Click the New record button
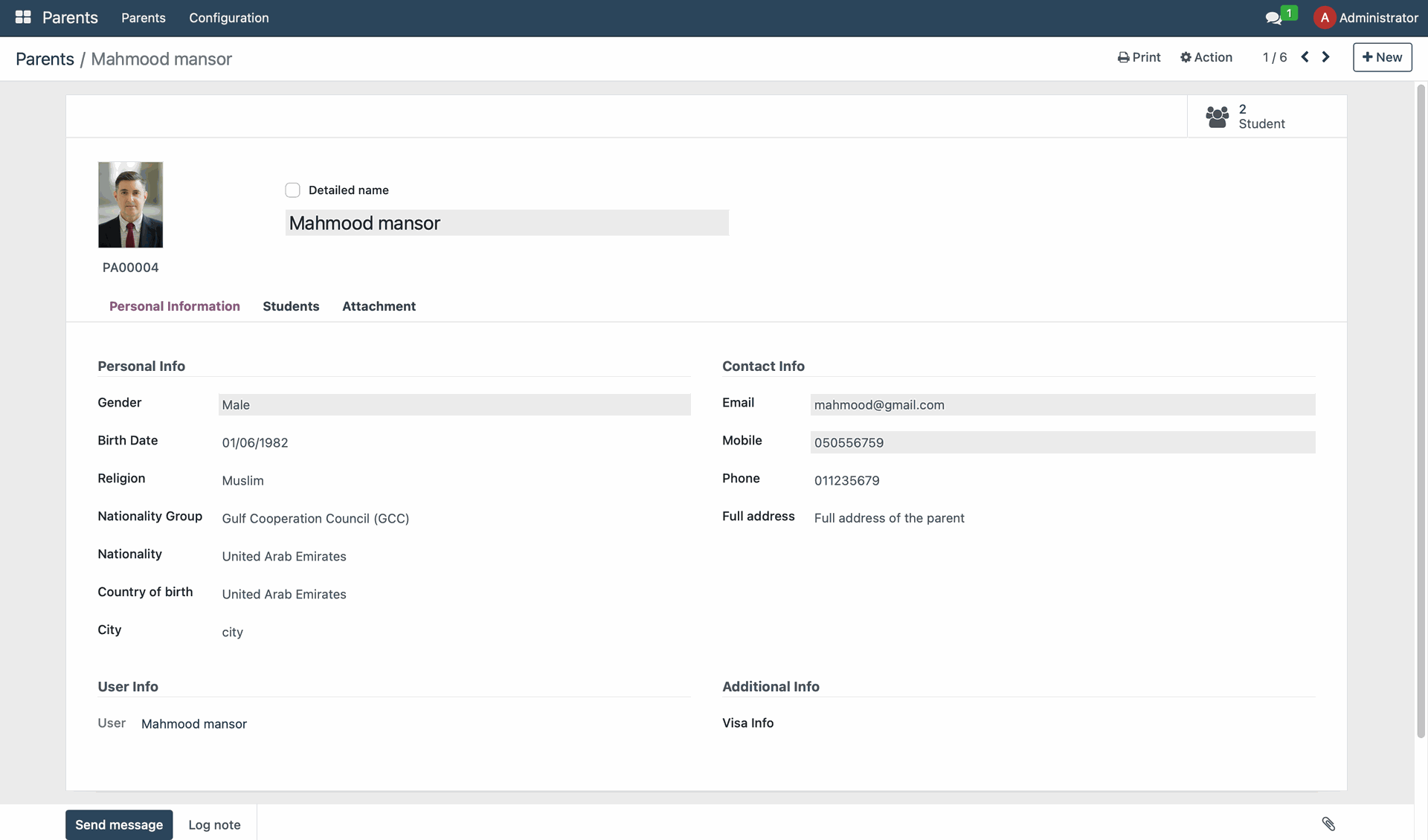1428x840 pixels. coord(1382,57)
